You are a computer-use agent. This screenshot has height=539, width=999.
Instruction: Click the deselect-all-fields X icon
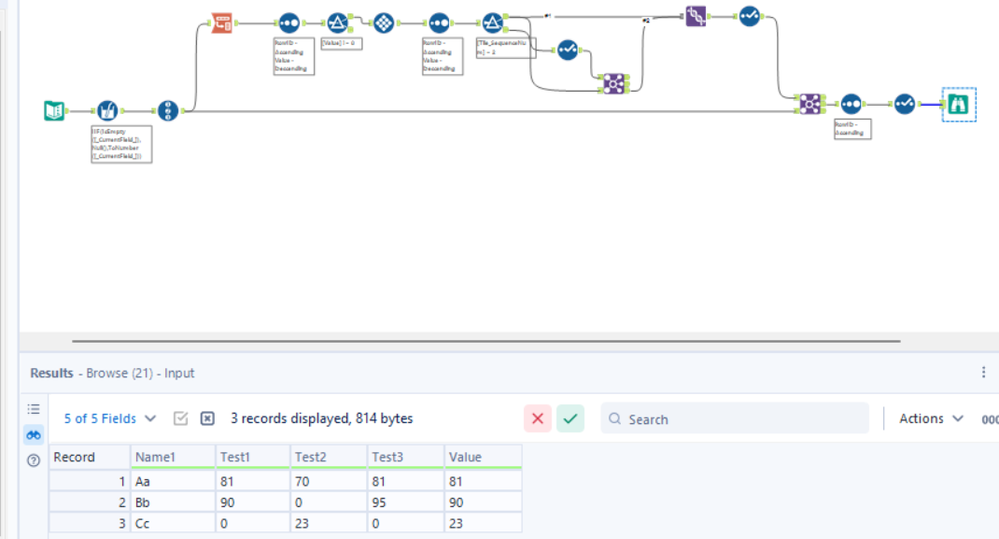[x=208, y=419]
